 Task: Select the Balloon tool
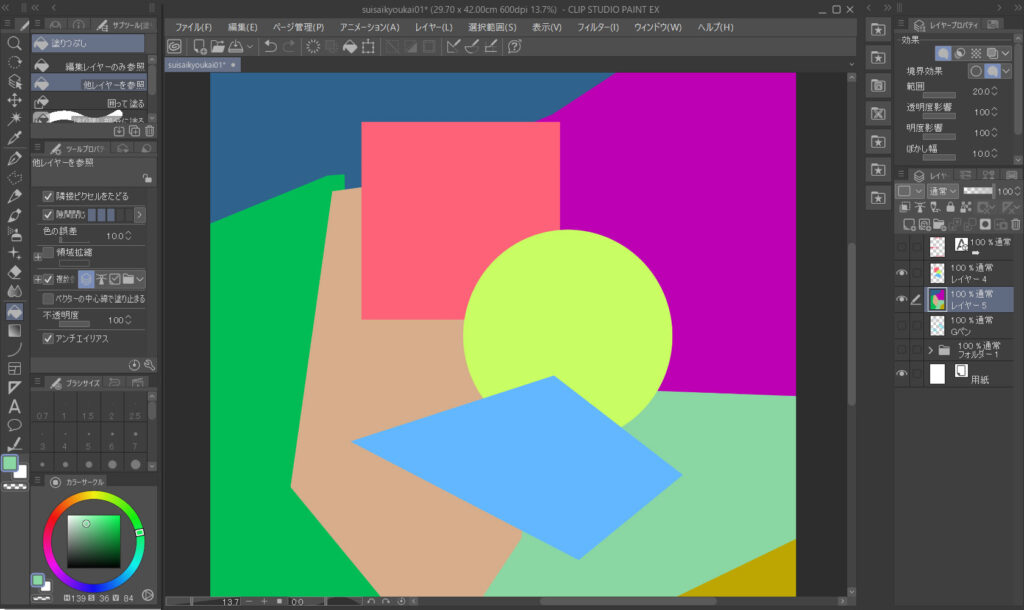[x=15, y=425]
